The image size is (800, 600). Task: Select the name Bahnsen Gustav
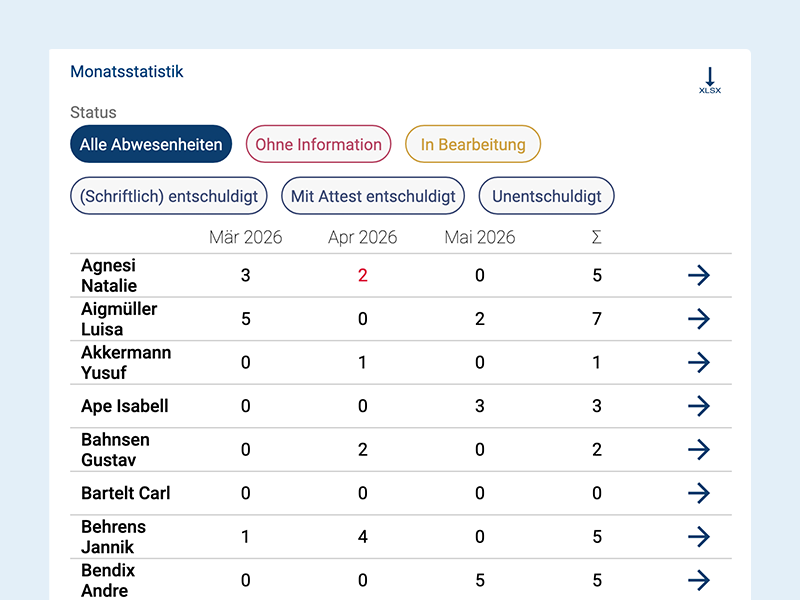point(115,449)
